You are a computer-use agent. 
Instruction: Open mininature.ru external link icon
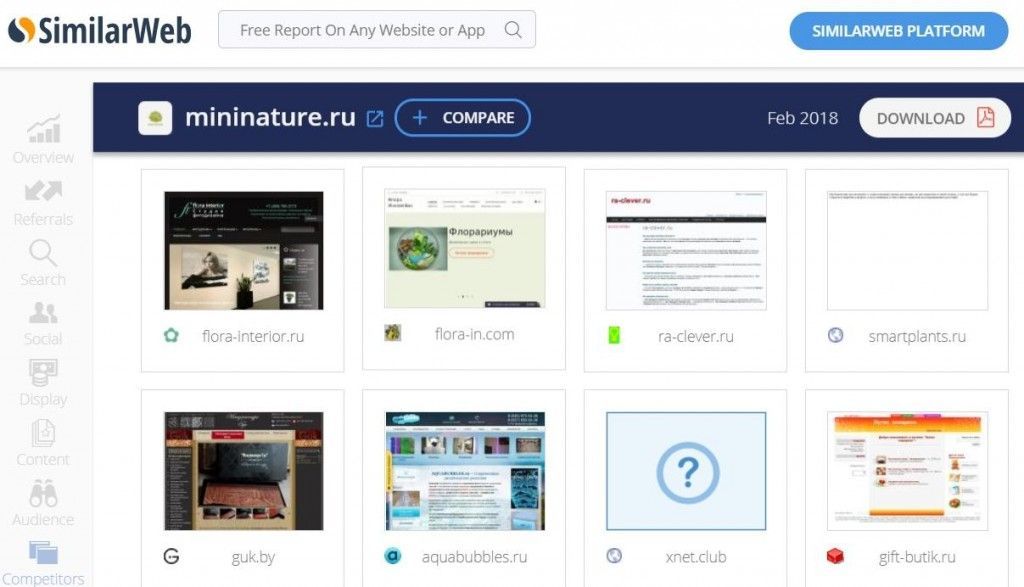click(x=375, y=118)
